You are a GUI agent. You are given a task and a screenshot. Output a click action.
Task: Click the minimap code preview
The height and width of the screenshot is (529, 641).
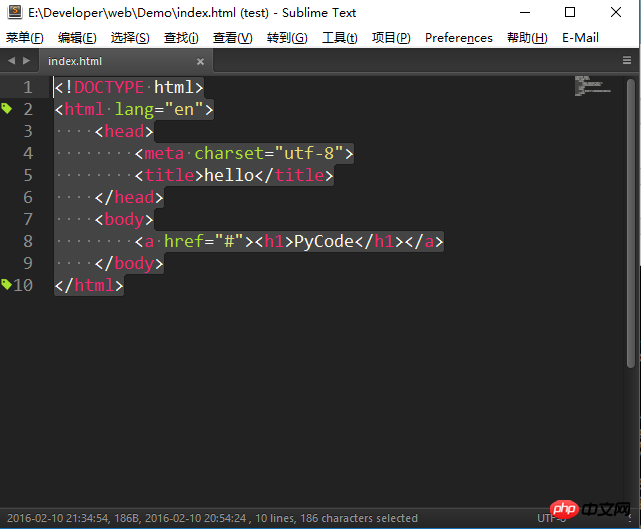[593, 86]
